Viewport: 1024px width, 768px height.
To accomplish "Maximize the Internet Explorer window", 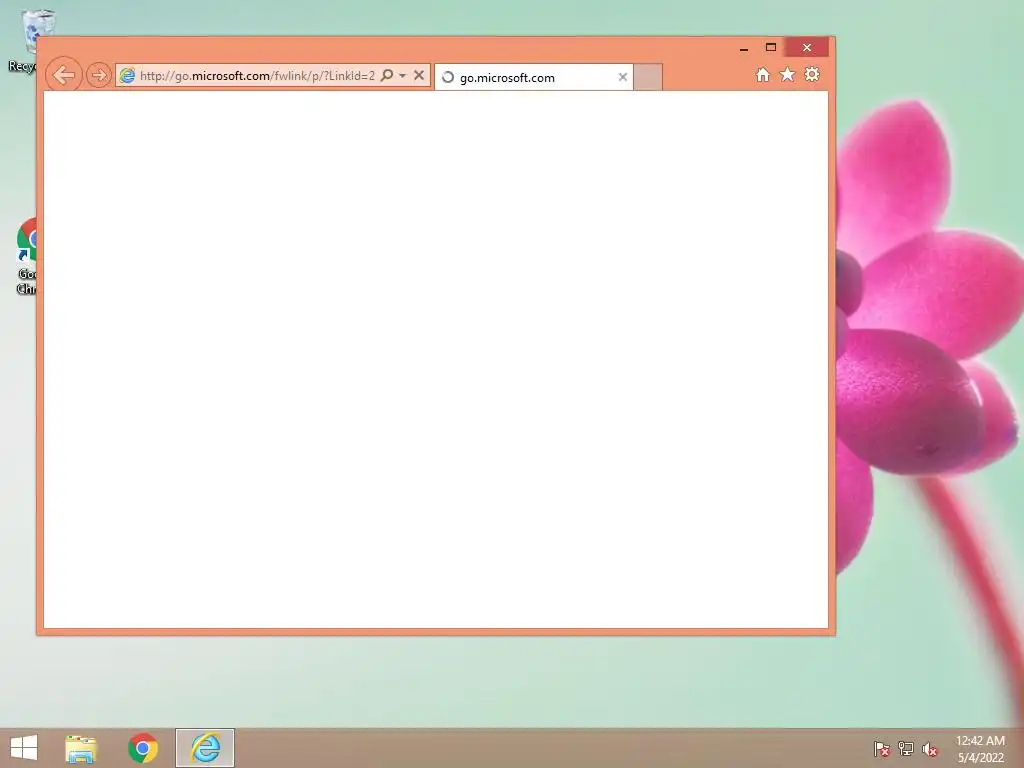I will point(771,48).
